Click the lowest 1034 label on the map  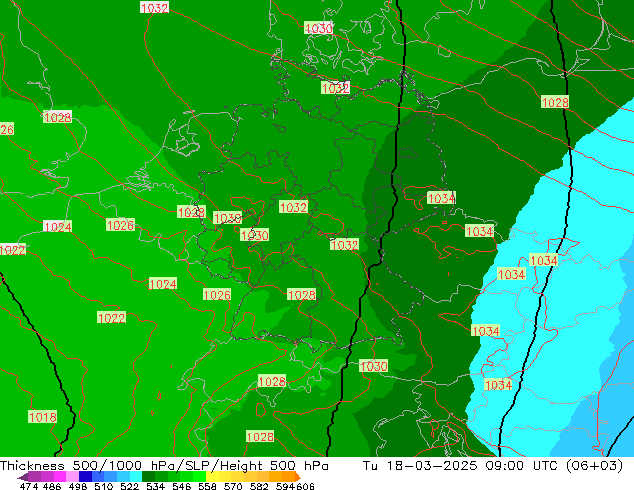coord(498,385)
